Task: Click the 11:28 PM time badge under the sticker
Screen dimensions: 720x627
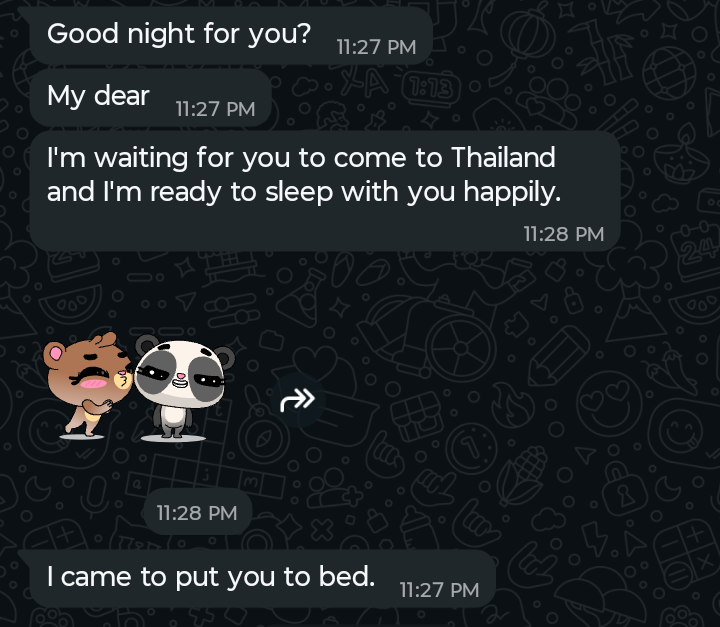Action: (x=197, y=513)
